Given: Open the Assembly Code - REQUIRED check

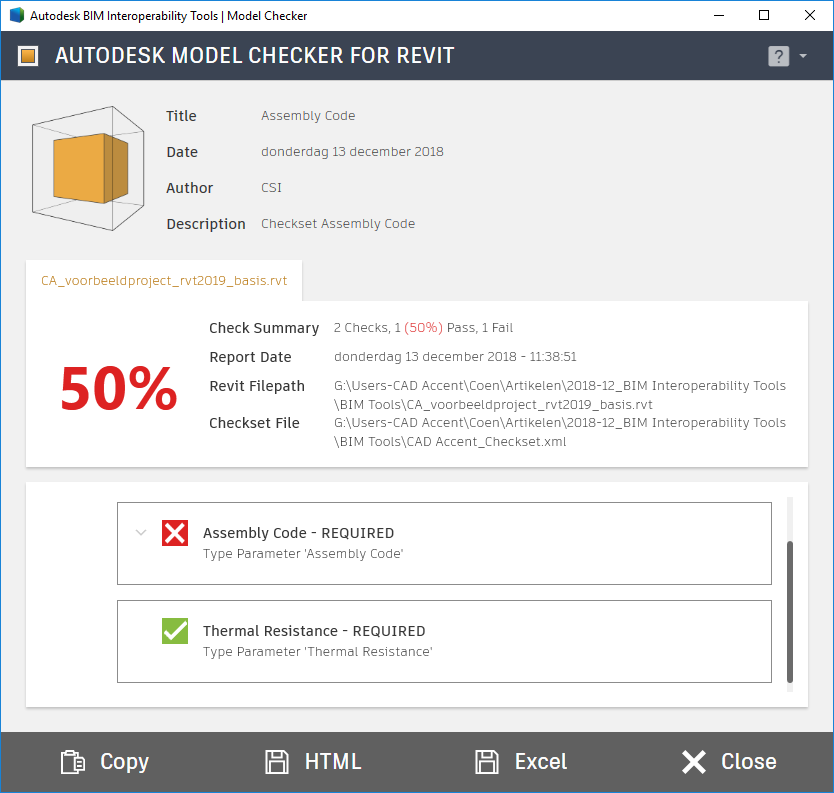Looking at the screenshot, I should tap(444, 543).
